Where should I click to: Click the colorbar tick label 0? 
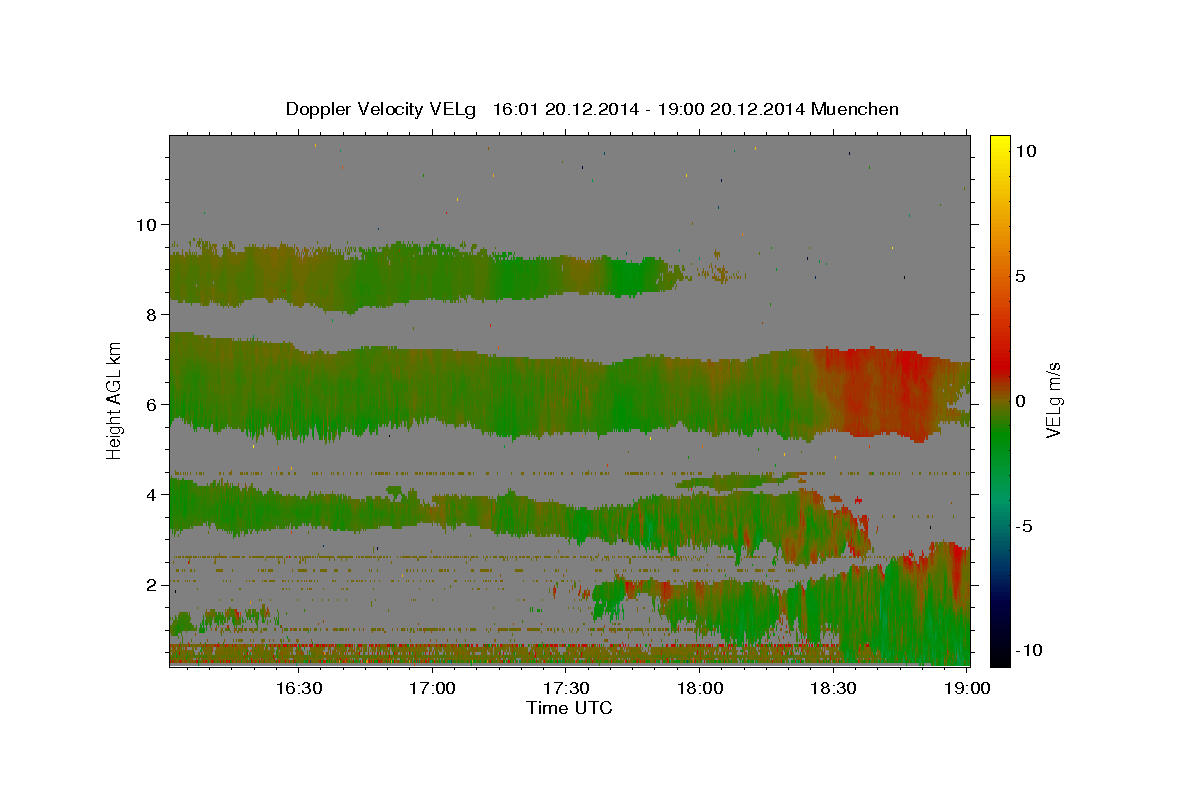(1020, 400)
